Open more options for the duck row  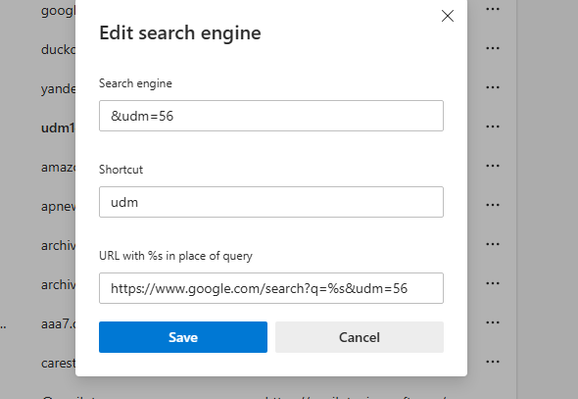(492, 48)
